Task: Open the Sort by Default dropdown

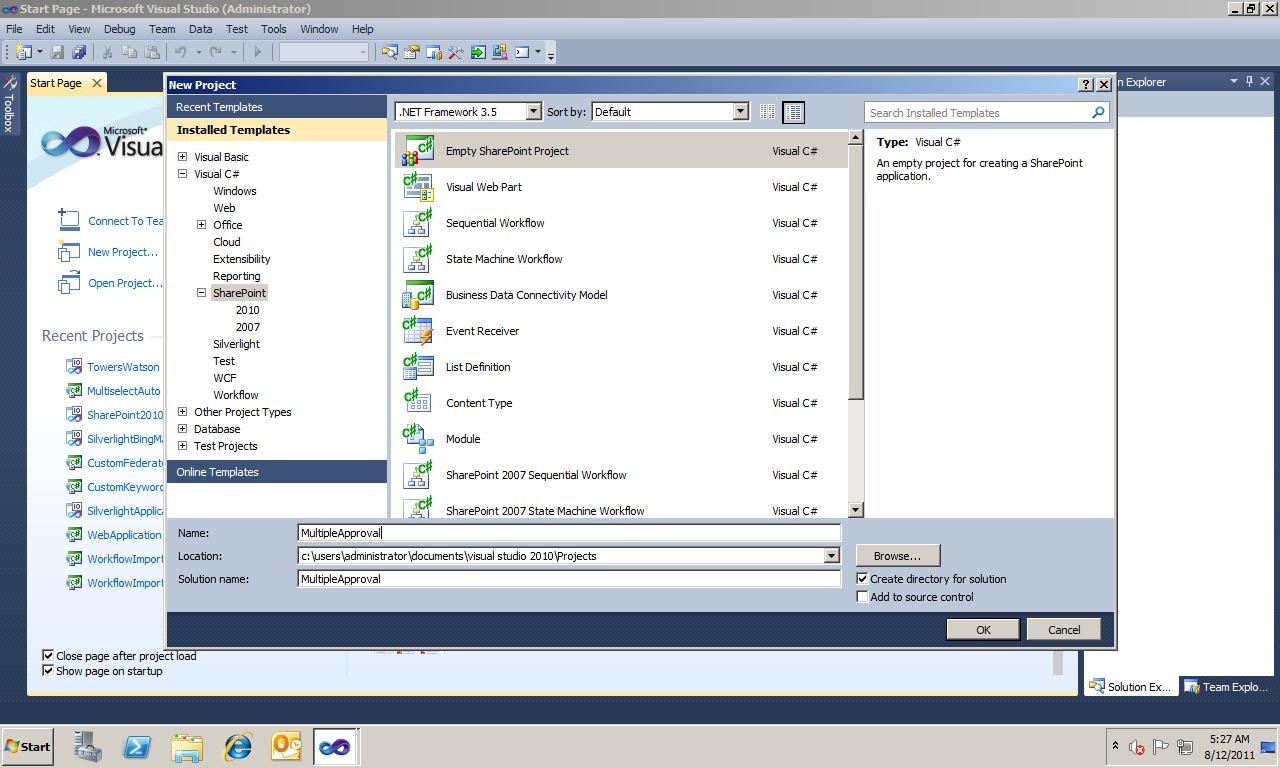Action: 741,112
